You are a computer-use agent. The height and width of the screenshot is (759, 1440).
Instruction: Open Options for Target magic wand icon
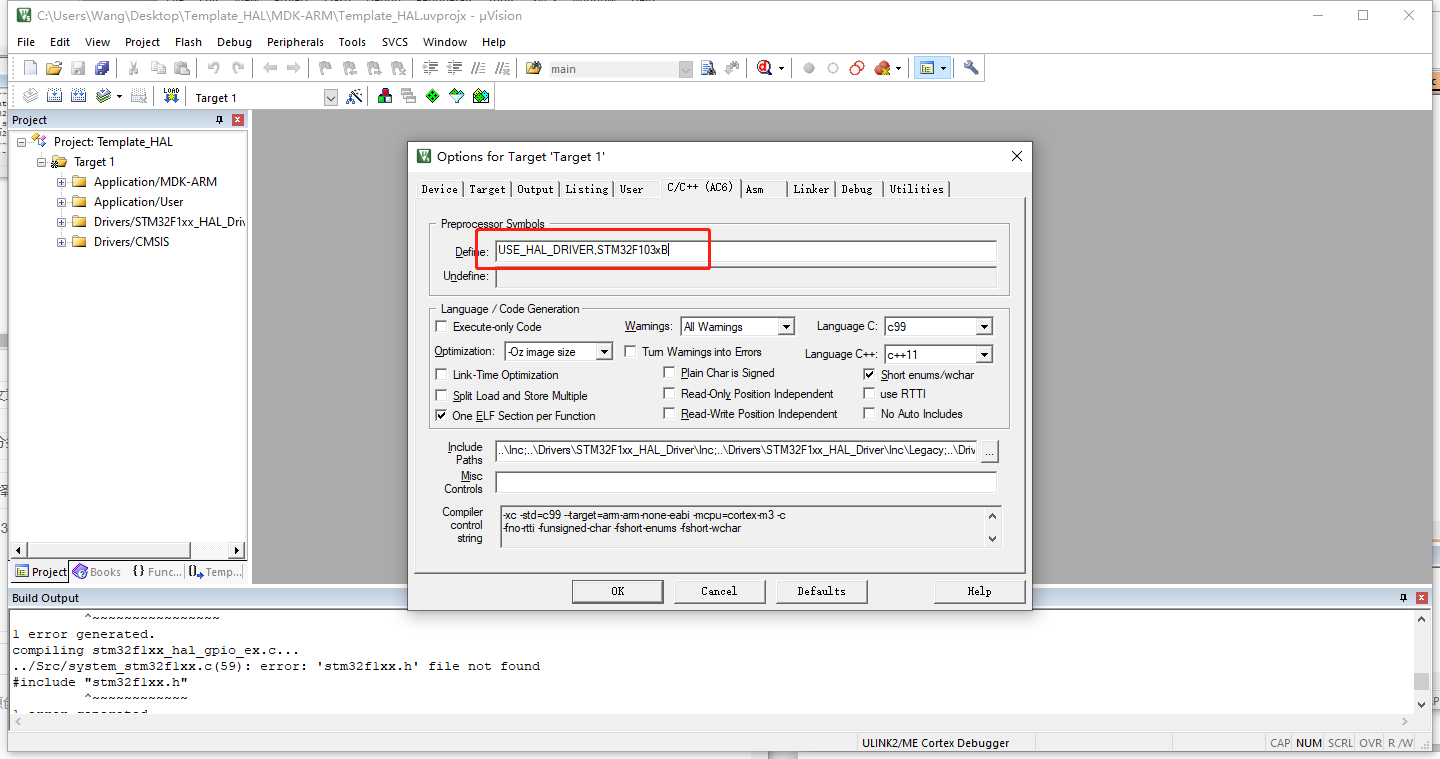[x=354, y=96]
